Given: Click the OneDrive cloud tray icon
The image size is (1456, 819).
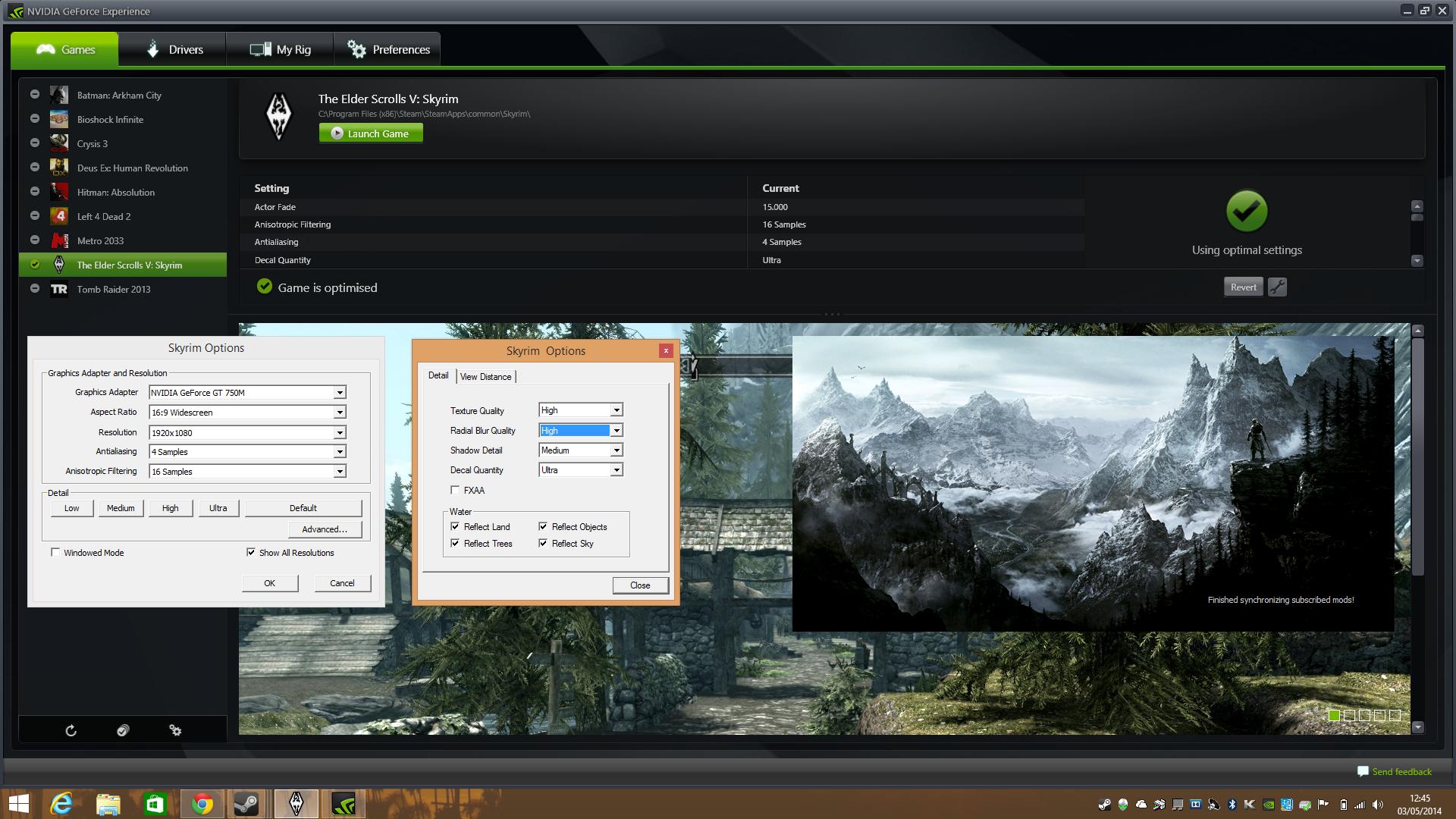Looking at the screenshot, I should (x=1141, y=805).
